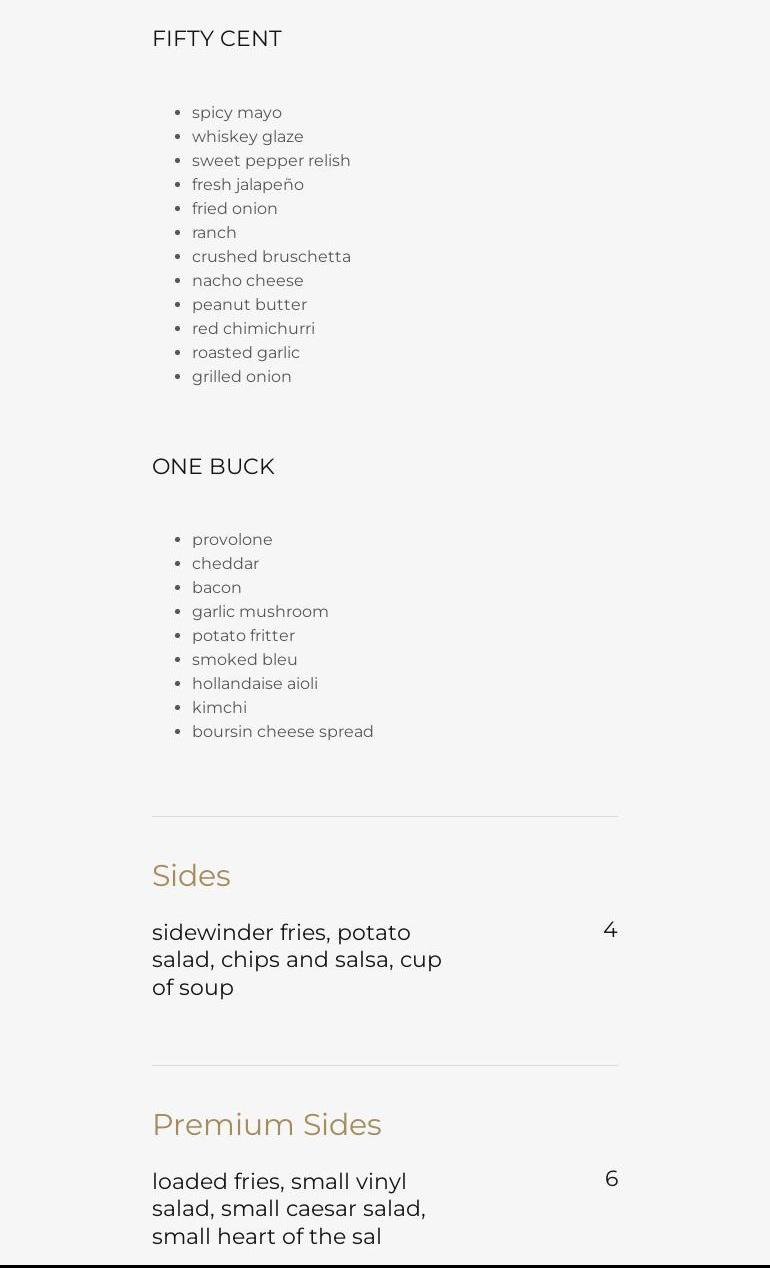Click the FIFTY CENT heading
Screen dimensions: 770x1268
click(x=216, y=39)
